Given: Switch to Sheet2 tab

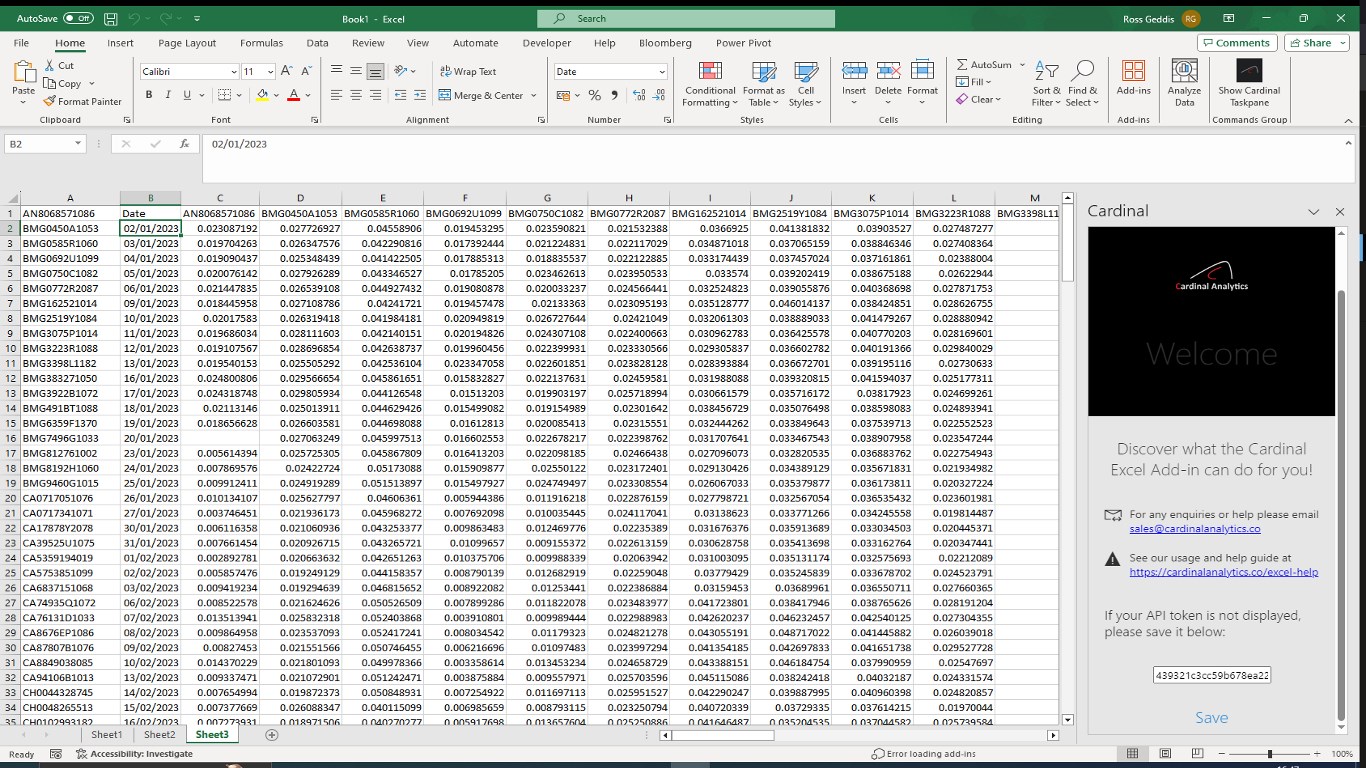Looking at the screenshot, I should [x=159, y=734].
